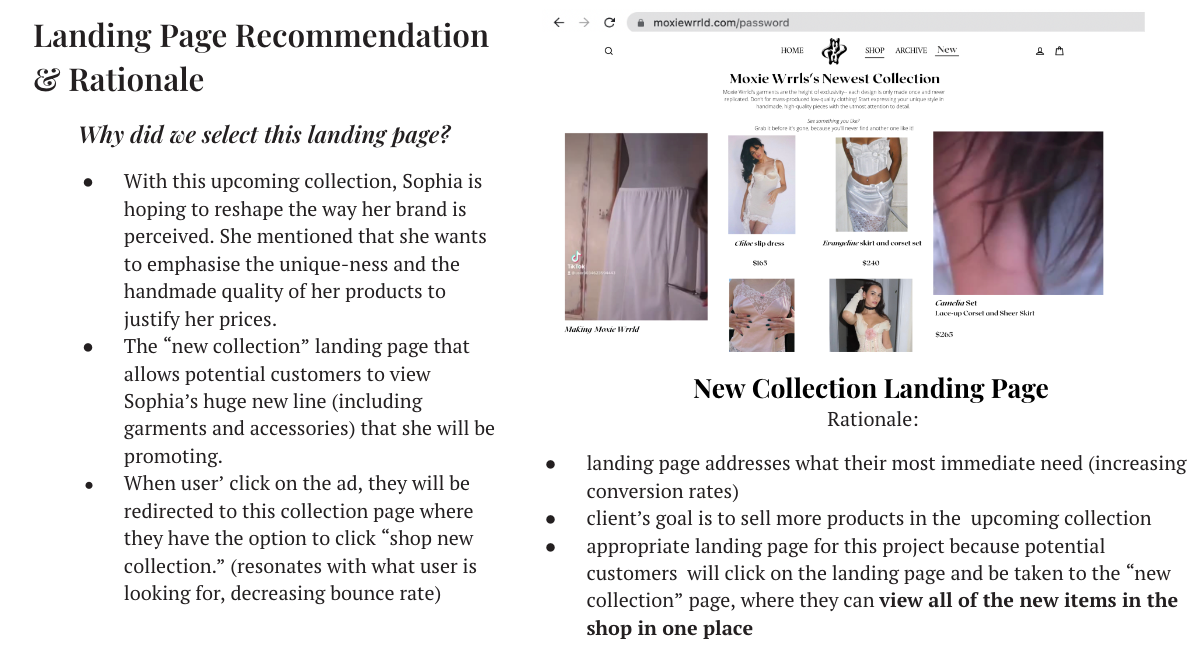Click the bold text view all of the new items

coord(882,614)
